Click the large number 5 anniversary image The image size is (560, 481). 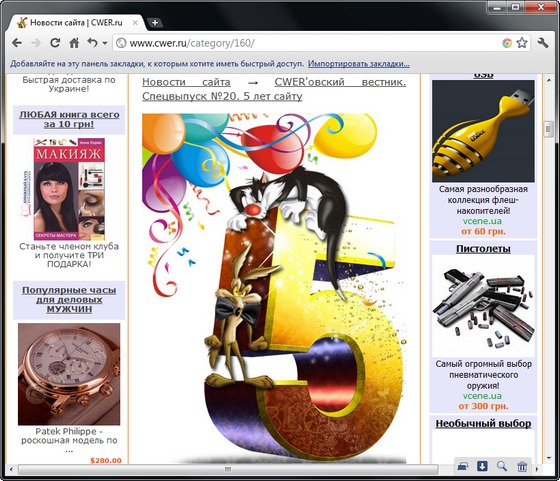click(274, 288)
